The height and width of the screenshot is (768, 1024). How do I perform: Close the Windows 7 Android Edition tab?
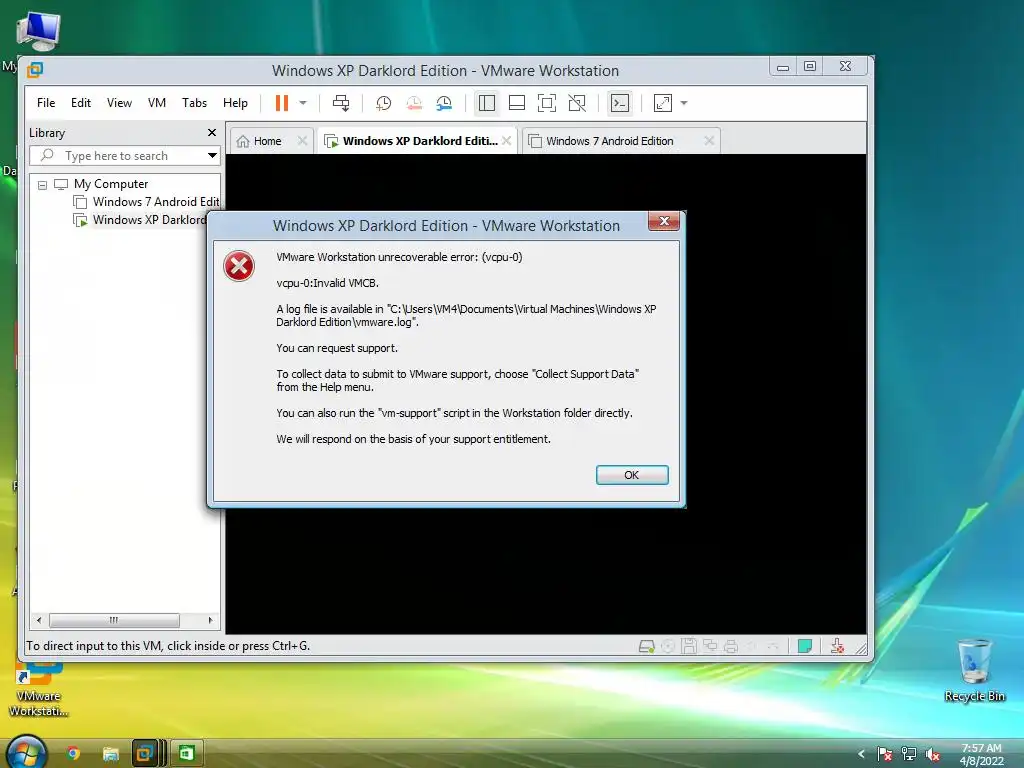(x=709, y=141)
